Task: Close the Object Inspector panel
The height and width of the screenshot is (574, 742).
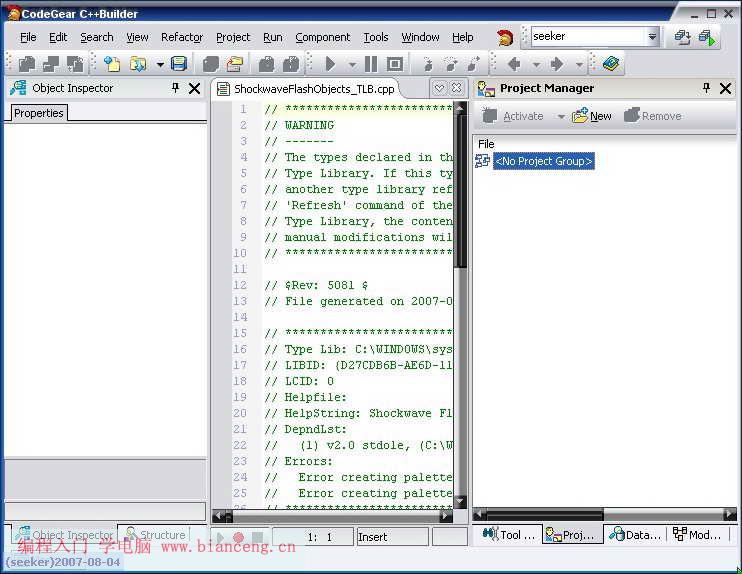Action: 194,88
